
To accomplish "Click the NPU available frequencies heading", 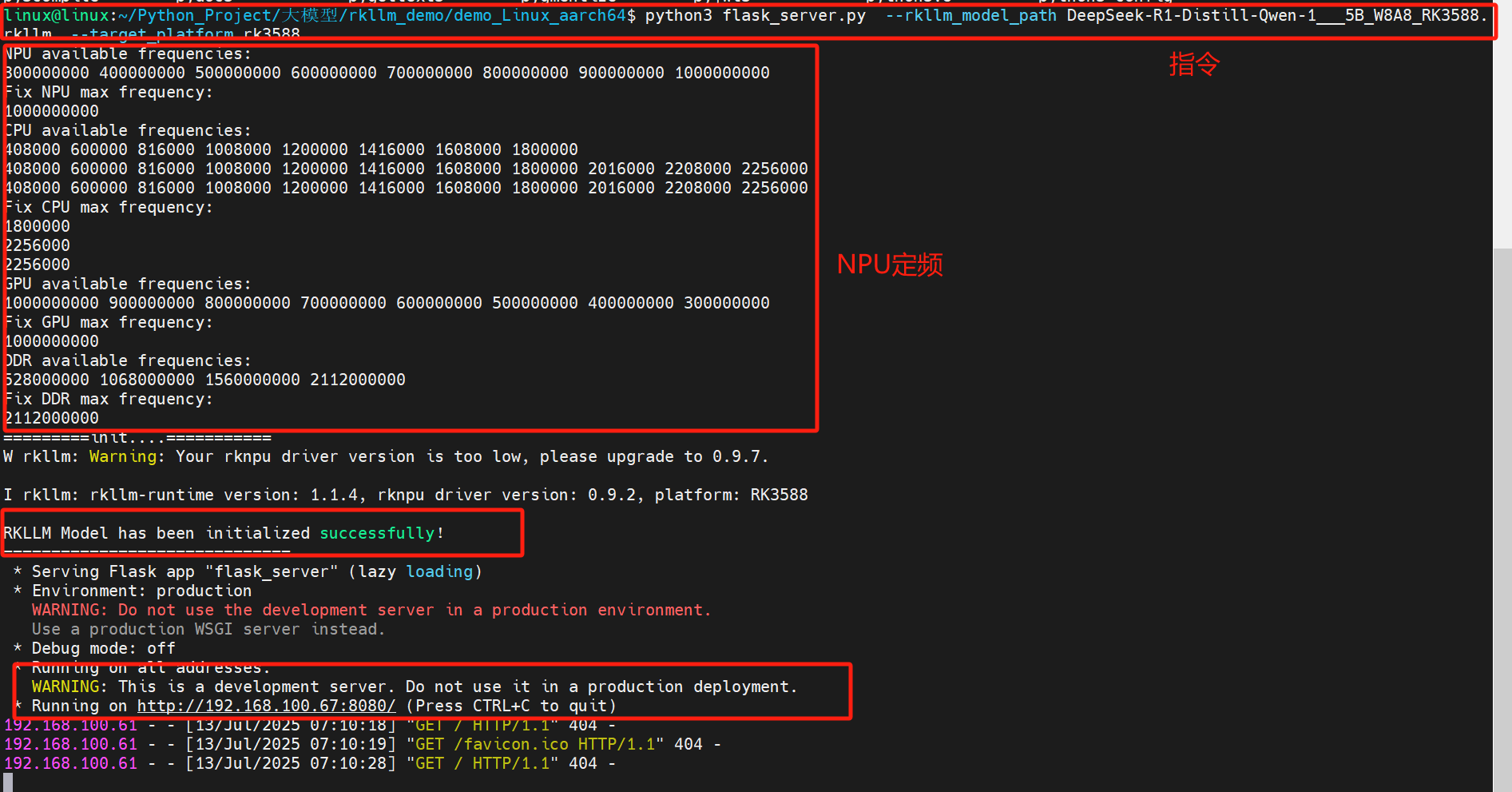I will click(126, 53).
